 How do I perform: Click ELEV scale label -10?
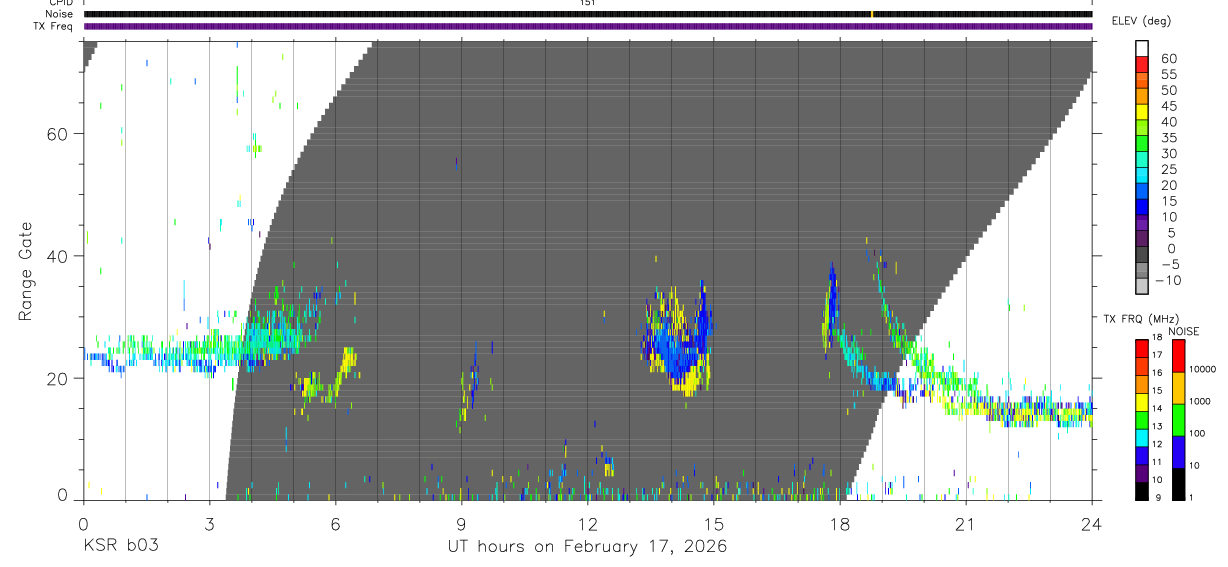click(1166, 281)
